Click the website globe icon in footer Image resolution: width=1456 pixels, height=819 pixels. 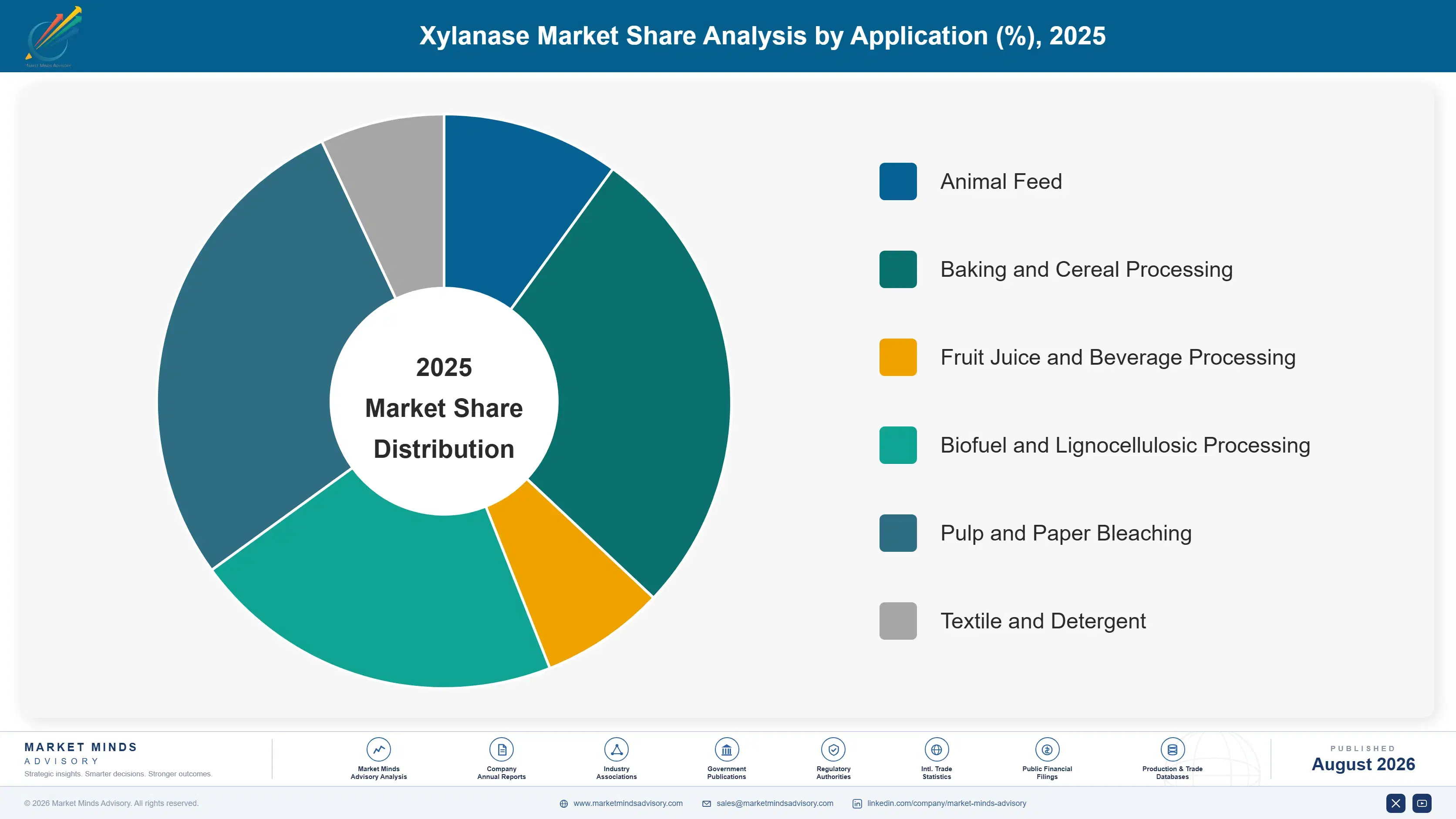coord(563,804)
